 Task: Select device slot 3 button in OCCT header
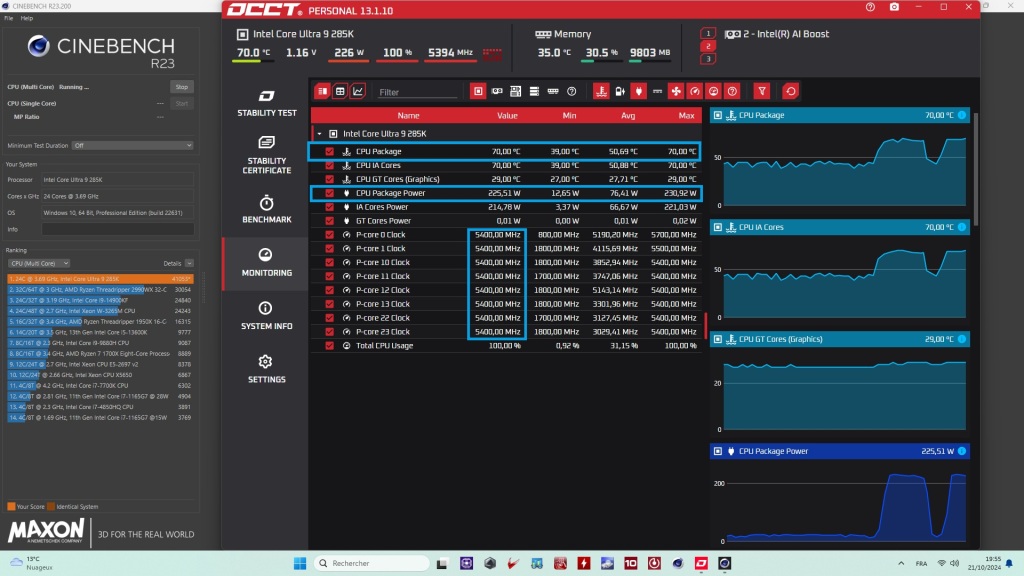pyautogui.click(x=708, y=59)
